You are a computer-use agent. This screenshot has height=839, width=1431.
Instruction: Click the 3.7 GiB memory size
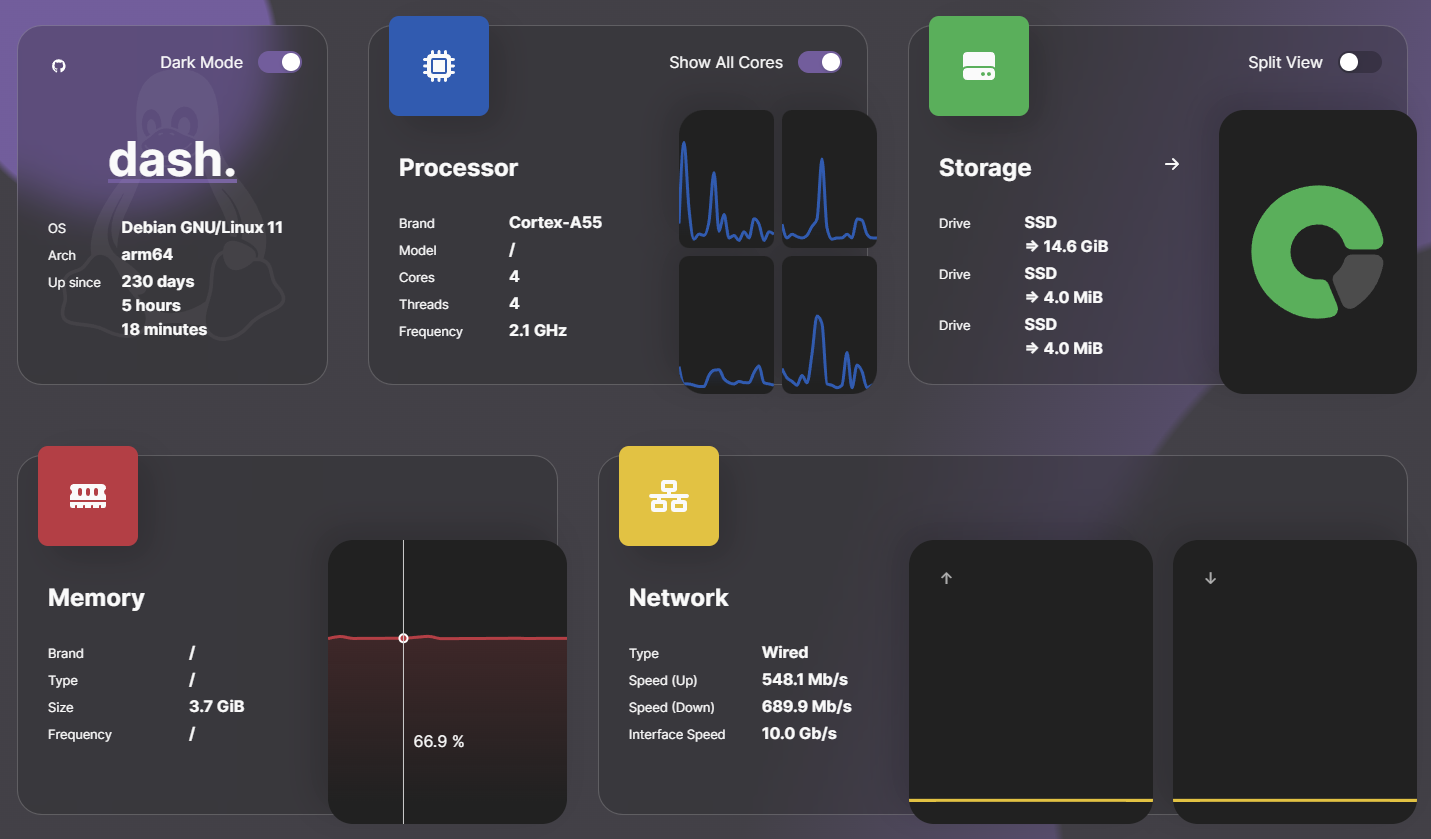(x=217, y=706)
